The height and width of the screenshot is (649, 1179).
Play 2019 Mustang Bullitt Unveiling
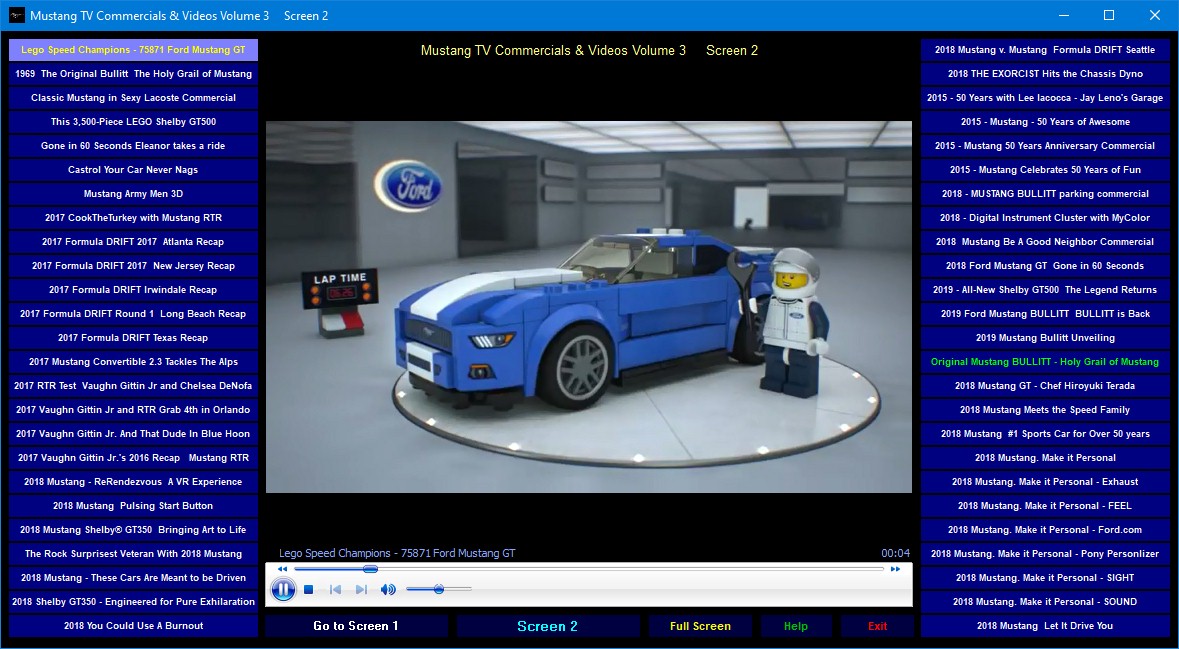(1045, 338)
